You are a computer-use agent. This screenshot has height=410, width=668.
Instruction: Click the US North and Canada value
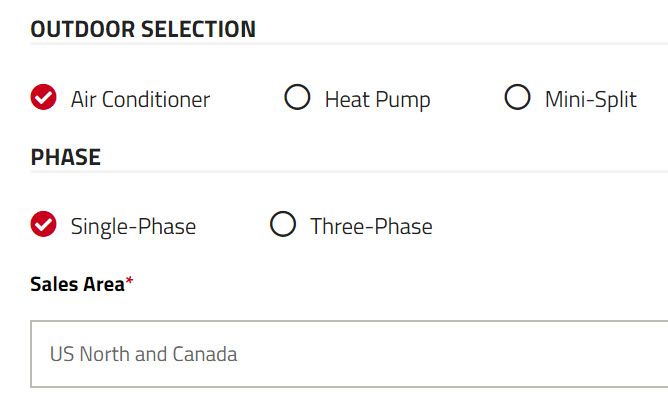point(144,354)
